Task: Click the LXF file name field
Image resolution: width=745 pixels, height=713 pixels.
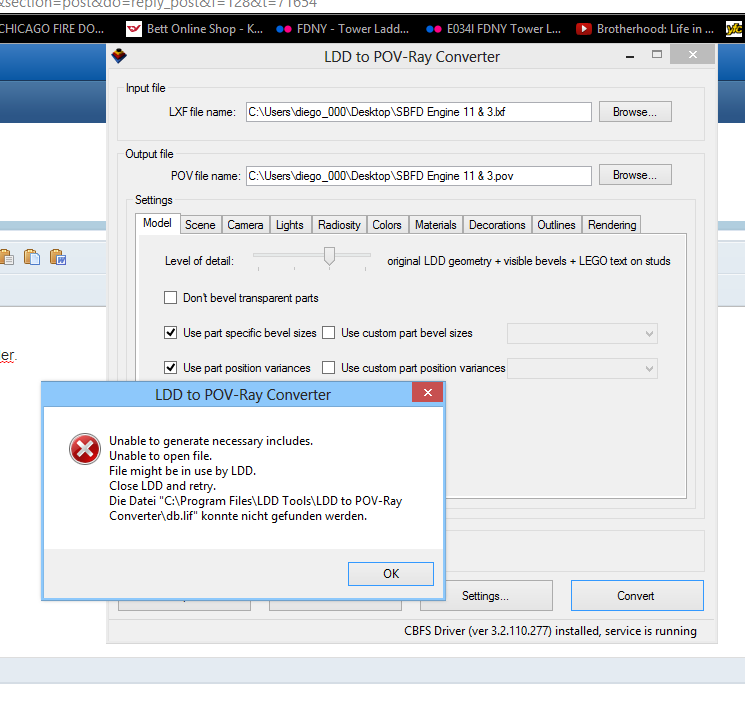Action: point(418,112)
